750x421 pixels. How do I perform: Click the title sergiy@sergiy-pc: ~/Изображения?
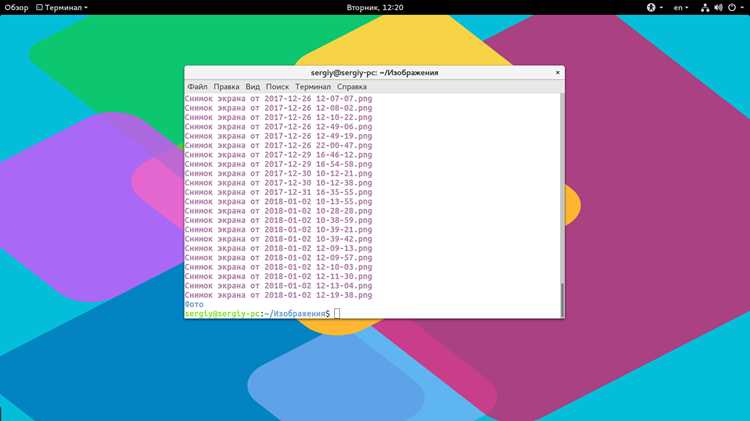coord(375,73)
